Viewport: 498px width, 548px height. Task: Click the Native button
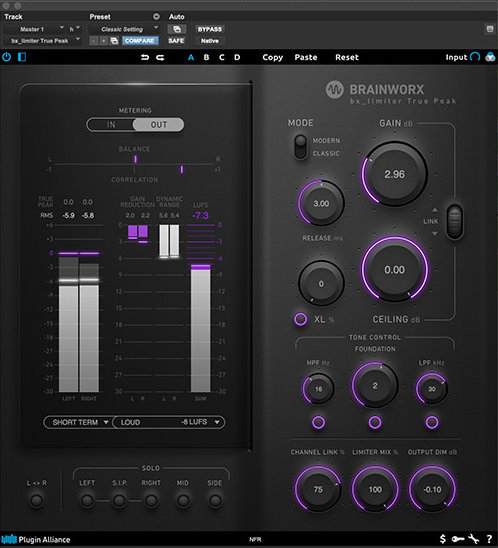click(210, 41)
